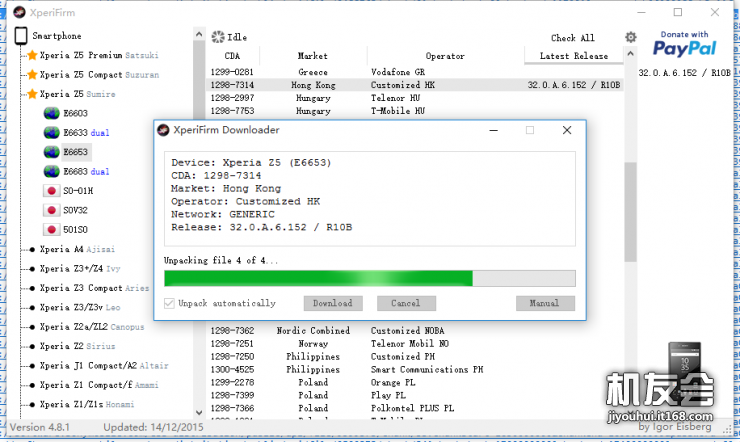Click XperiFirm main window app icon
The width and height of the screenshot is (740, 442).
pyautogui.click(x=19, y=12)
